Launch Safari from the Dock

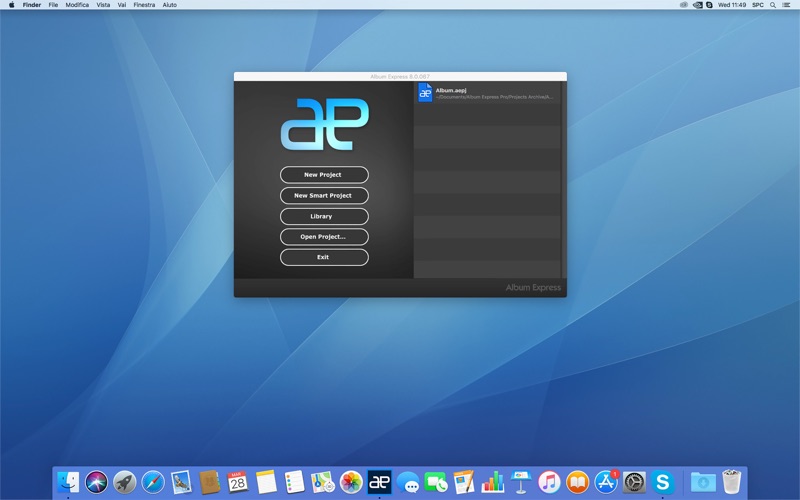(153, 482)
